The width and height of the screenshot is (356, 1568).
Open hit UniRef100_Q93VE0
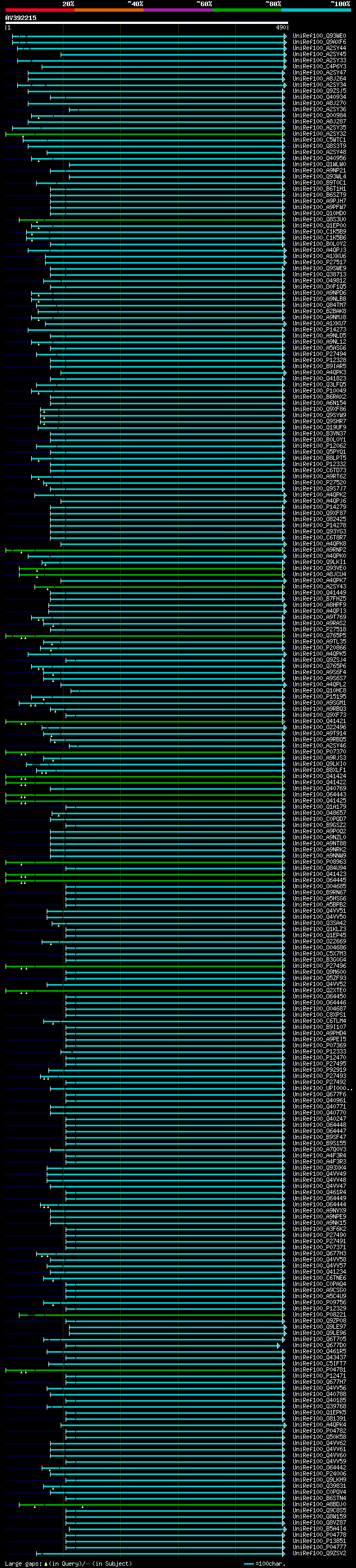coord(319,568)
